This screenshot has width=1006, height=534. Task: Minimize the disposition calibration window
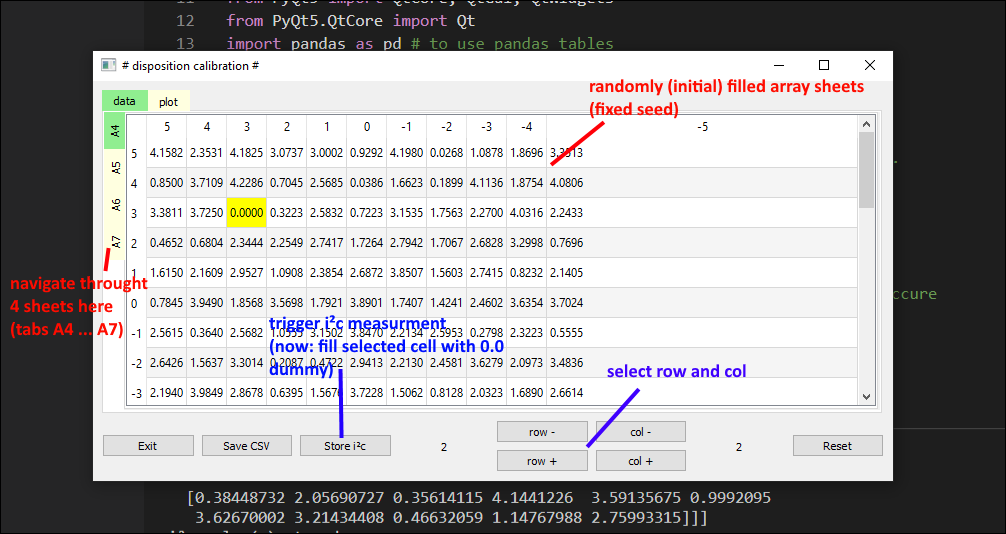click(779, 65)
